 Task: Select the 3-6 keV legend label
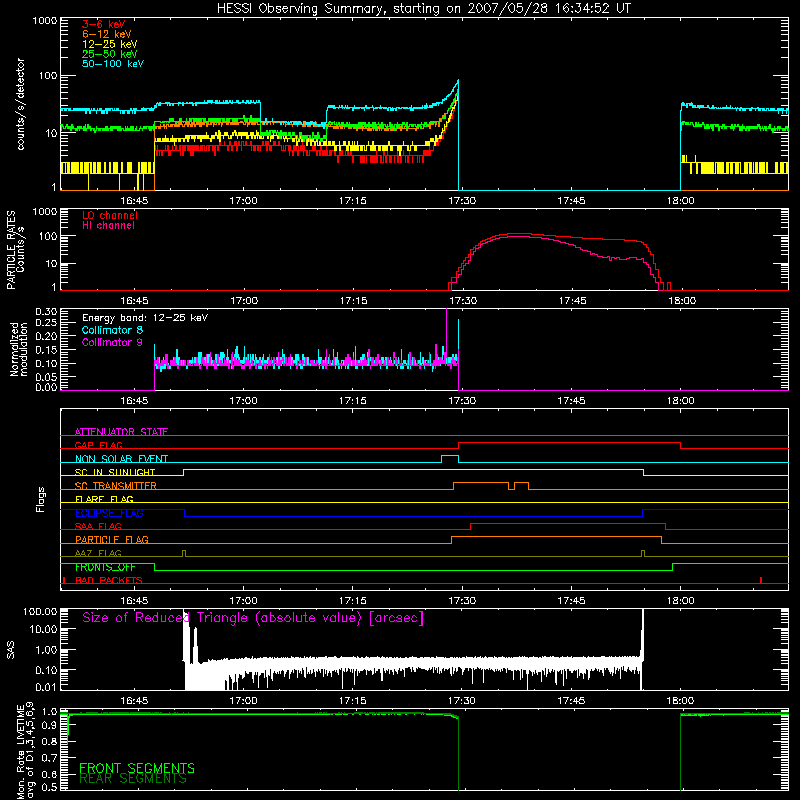[x=104, y=24]
